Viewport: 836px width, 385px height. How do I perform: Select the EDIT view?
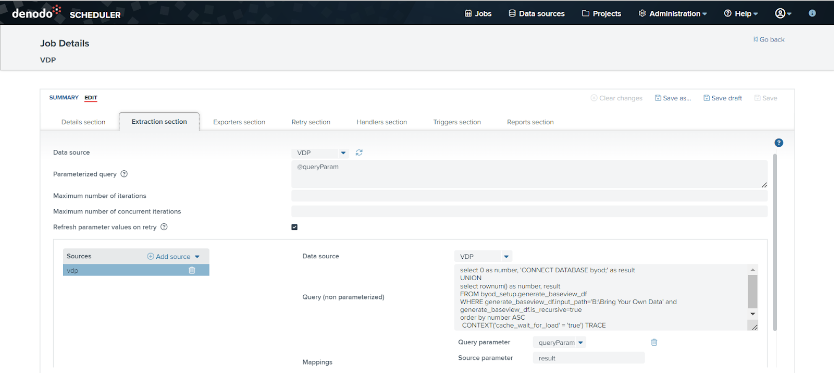pos(91,98)
